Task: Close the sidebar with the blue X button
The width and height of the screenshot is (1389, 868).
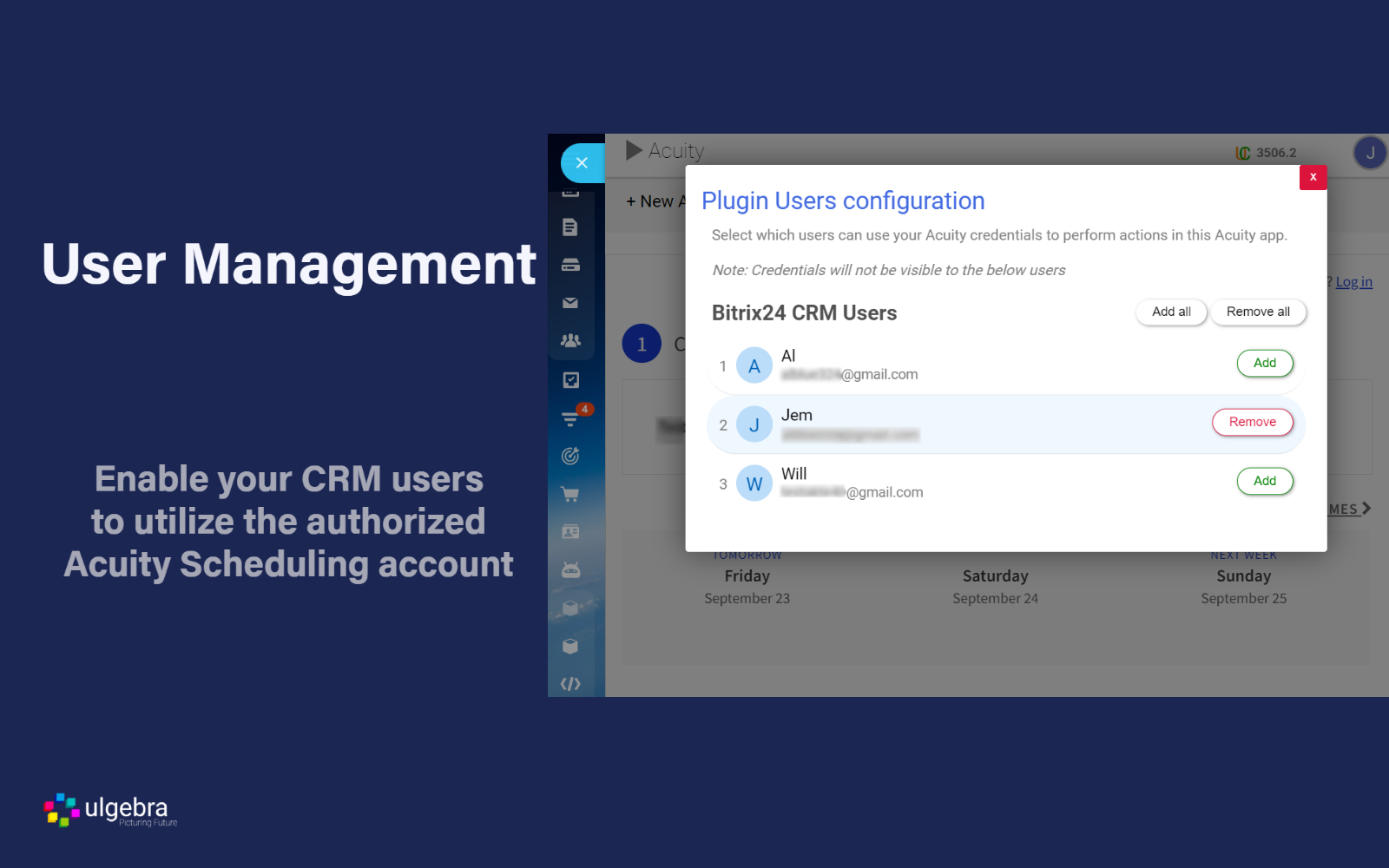Action: (x=582, y=163)
